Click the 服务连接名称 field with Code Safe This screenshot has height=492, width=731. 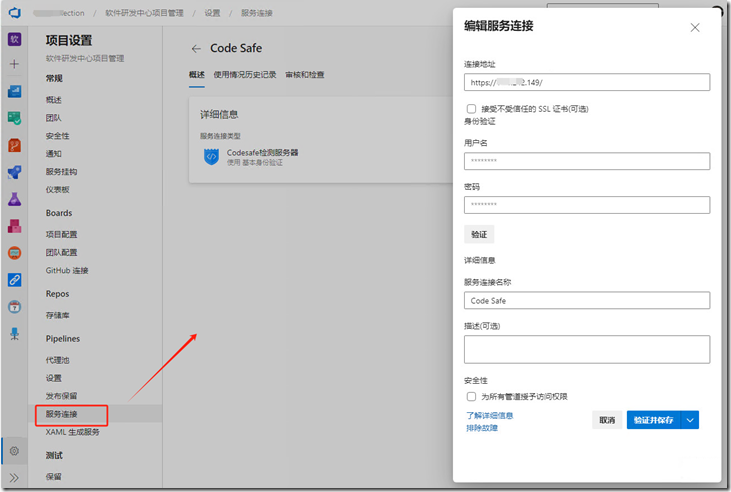(587, 300)
